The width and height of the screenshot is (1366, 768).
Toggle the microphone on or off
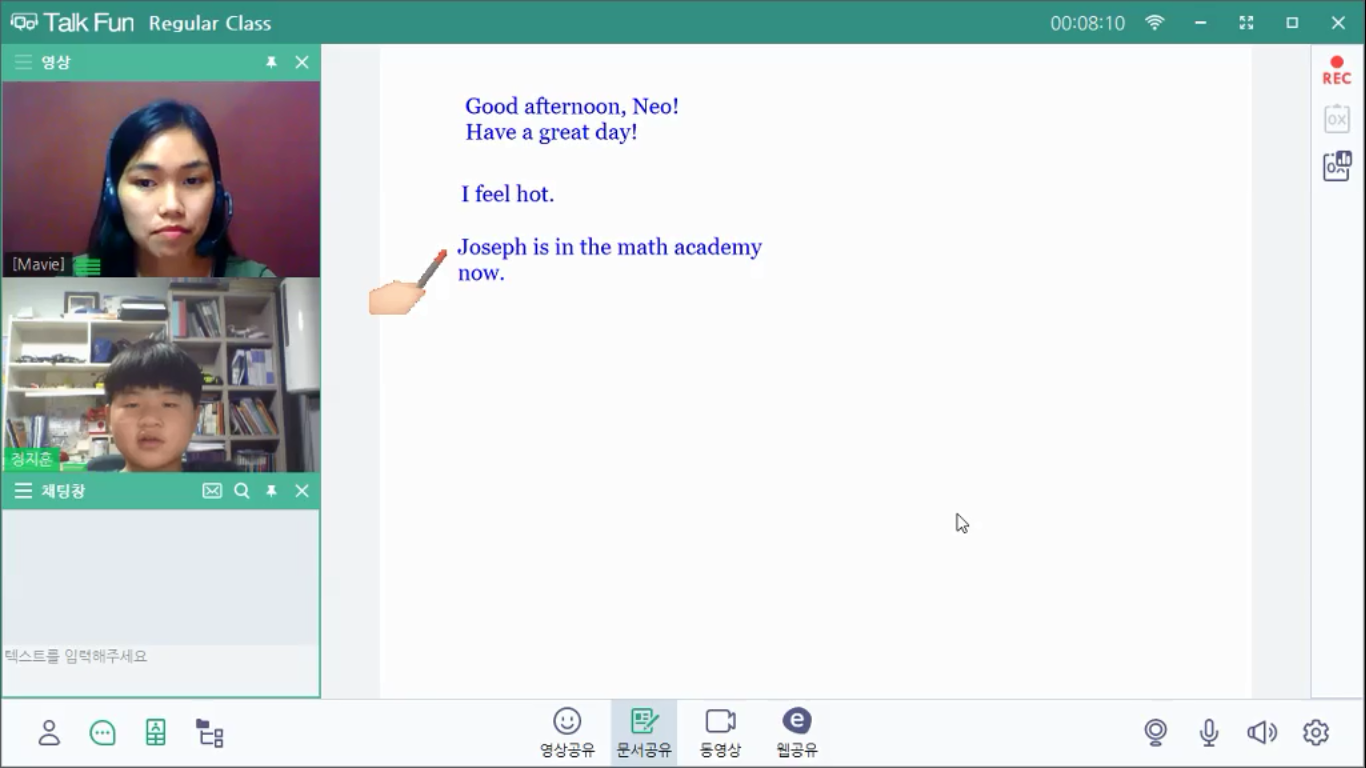1209,733
